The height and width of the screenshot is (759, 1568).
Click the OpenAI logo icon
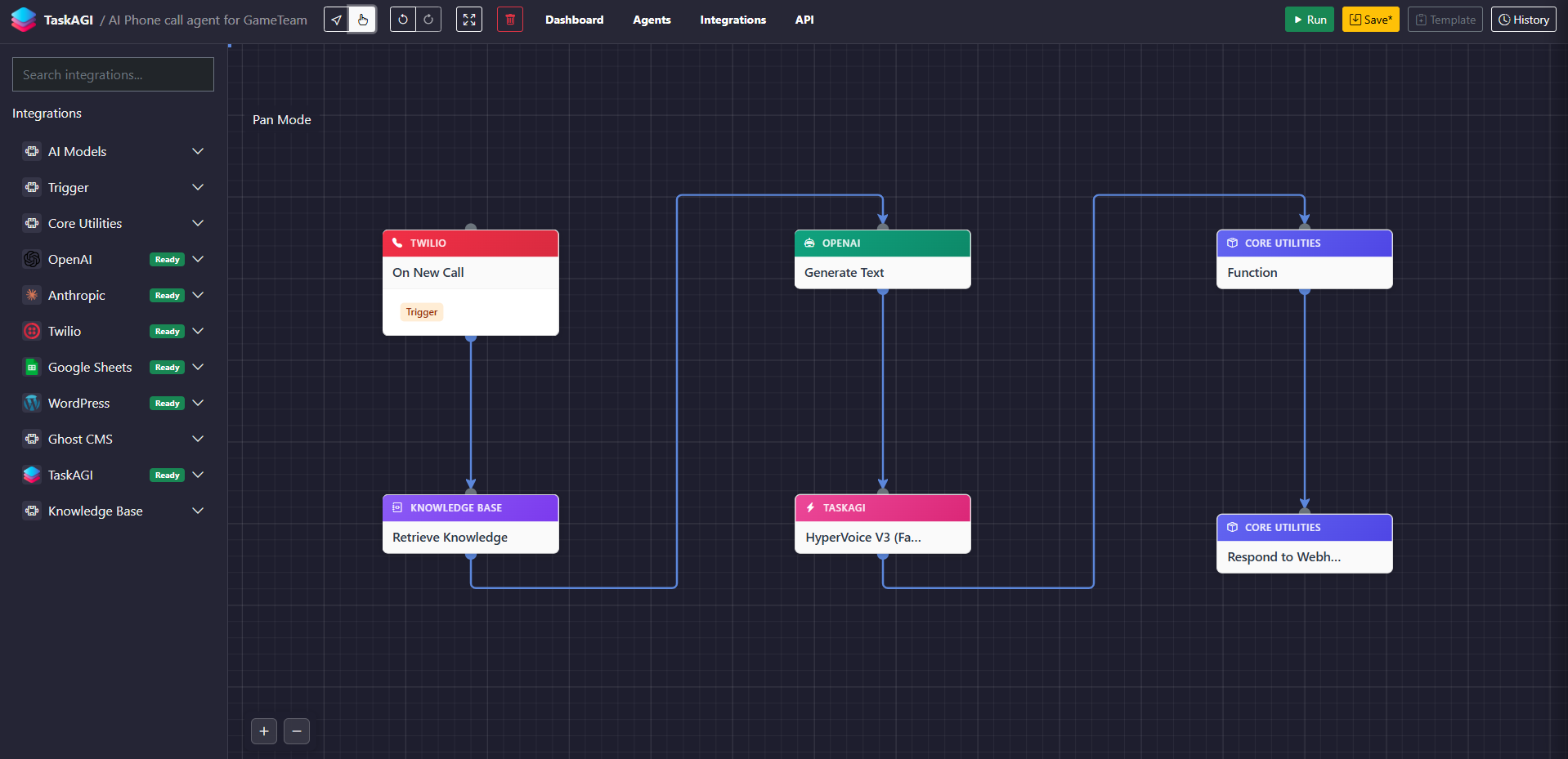(32, 259)
